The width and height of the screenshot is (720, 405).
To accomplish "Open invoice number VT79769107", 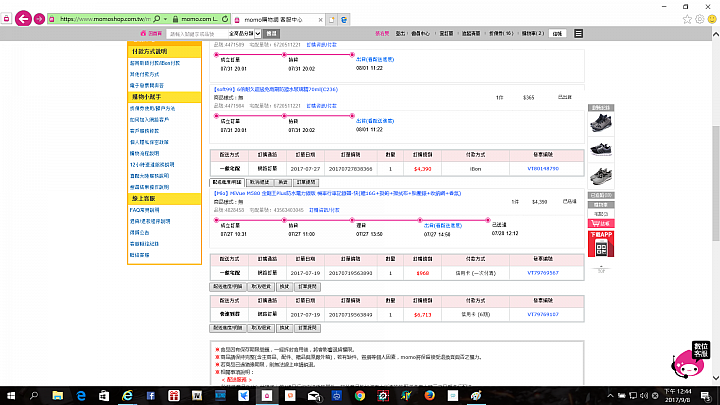I will pyautogui.click(x=543, y=315).
